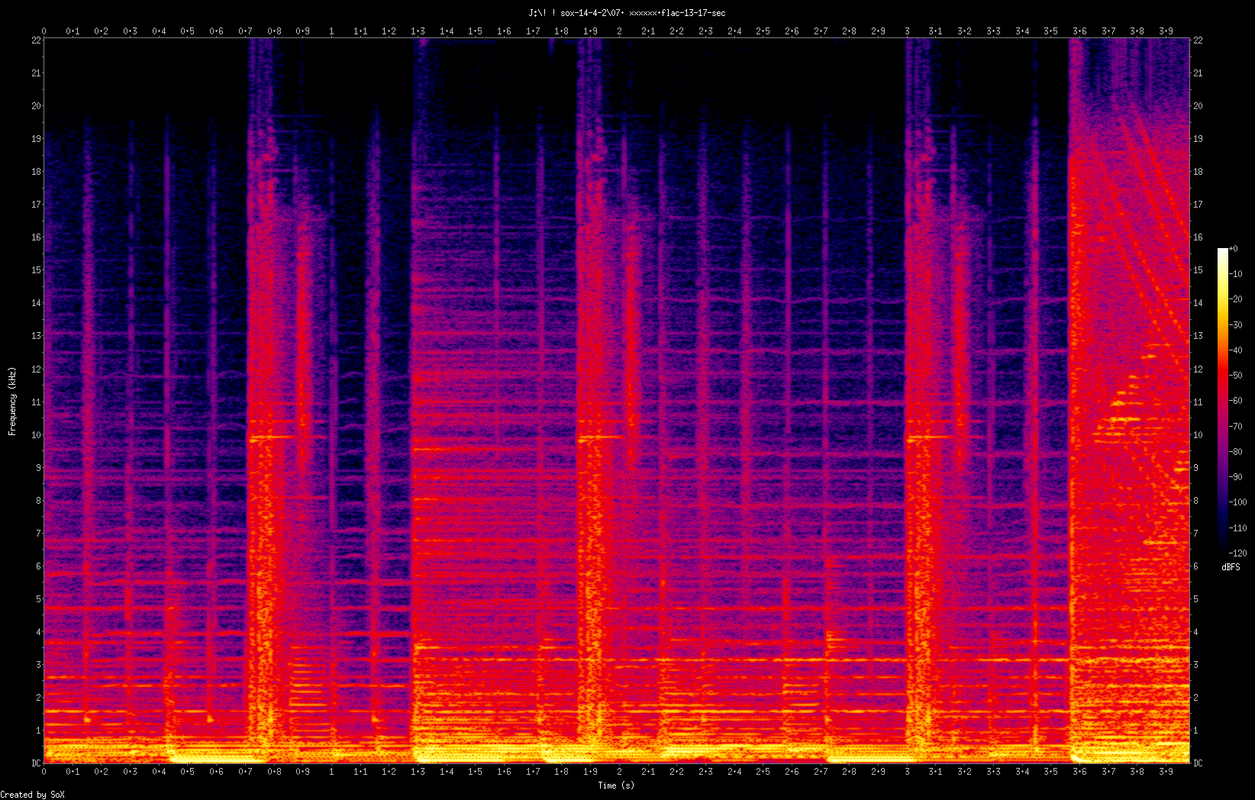Select the '-70' legend value
The height and width of the screenshot is (800, 1255).
tap(1237, 426)
